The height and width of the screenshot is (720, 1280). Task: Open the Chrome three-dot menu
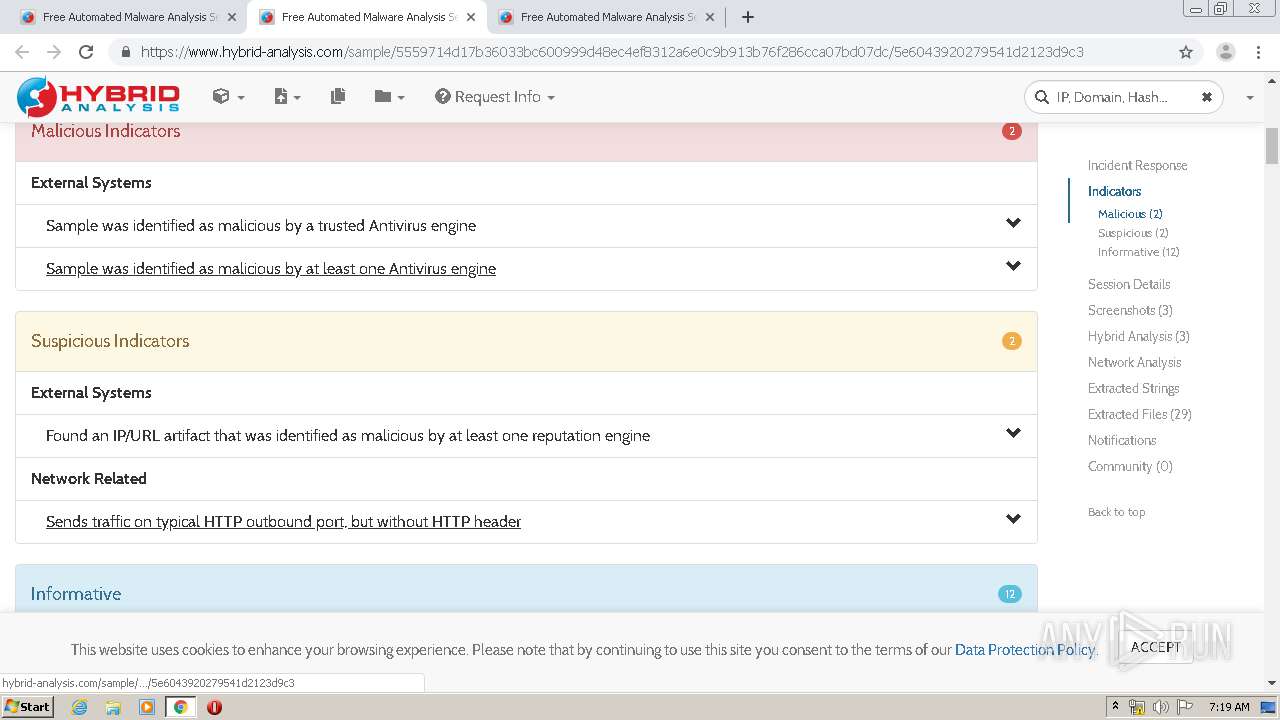click(x=1258, y=52)
